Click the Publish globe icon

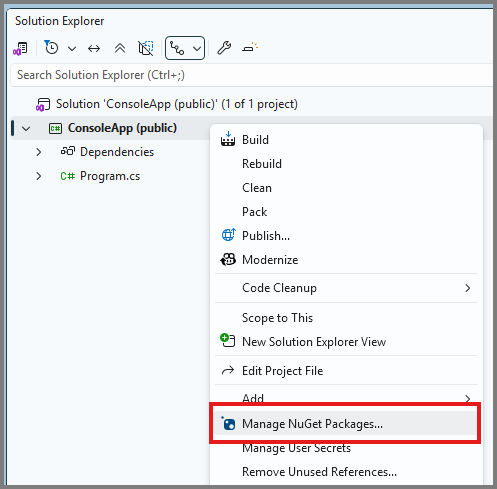[229, 235]
